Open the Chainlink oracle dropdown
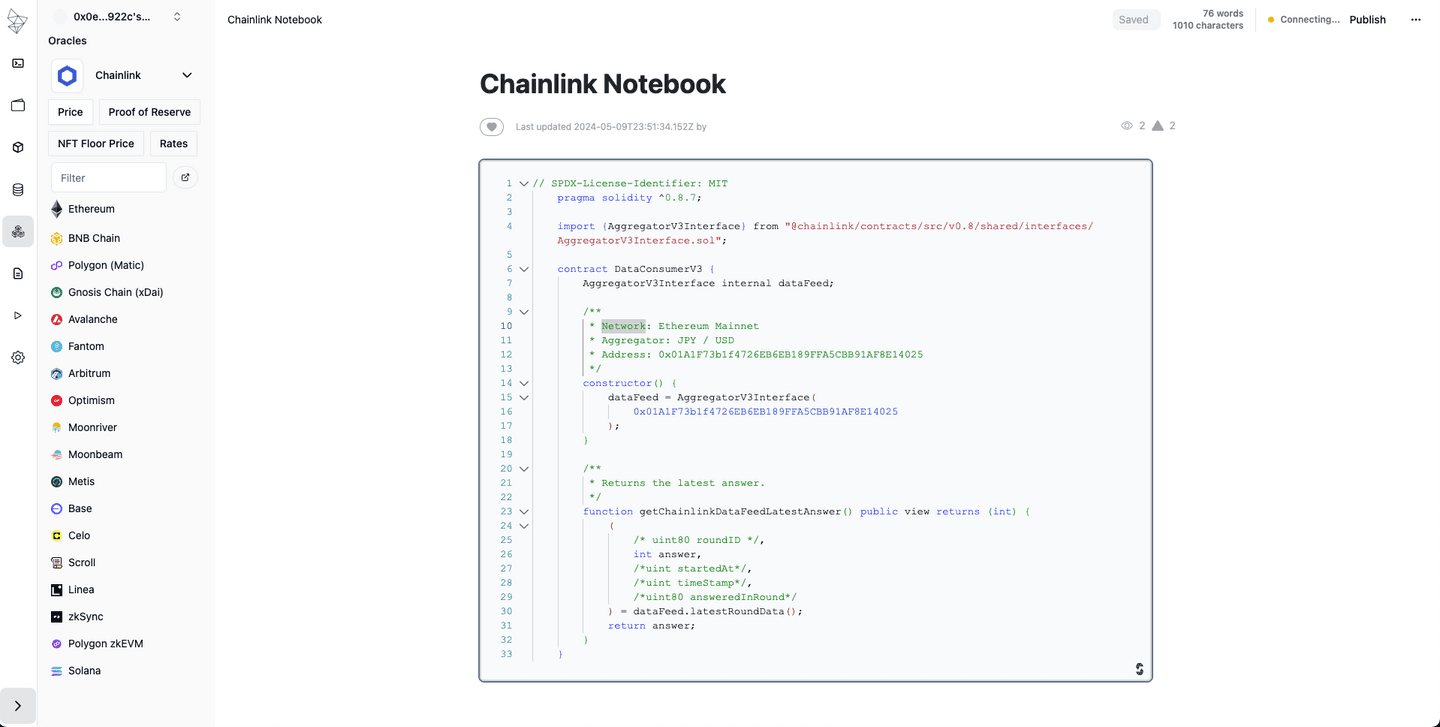The height and width of the screenshot is (727, 1440). click(186, 75)
